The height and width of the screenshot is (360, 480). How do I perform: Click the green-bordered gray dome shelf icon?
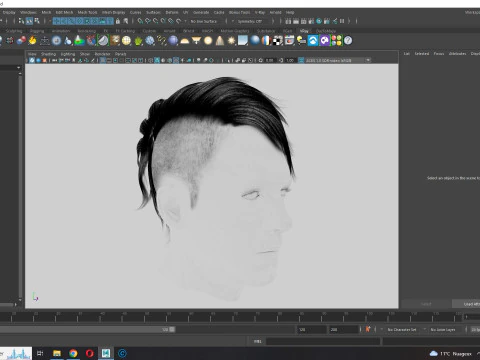point(103,41)
